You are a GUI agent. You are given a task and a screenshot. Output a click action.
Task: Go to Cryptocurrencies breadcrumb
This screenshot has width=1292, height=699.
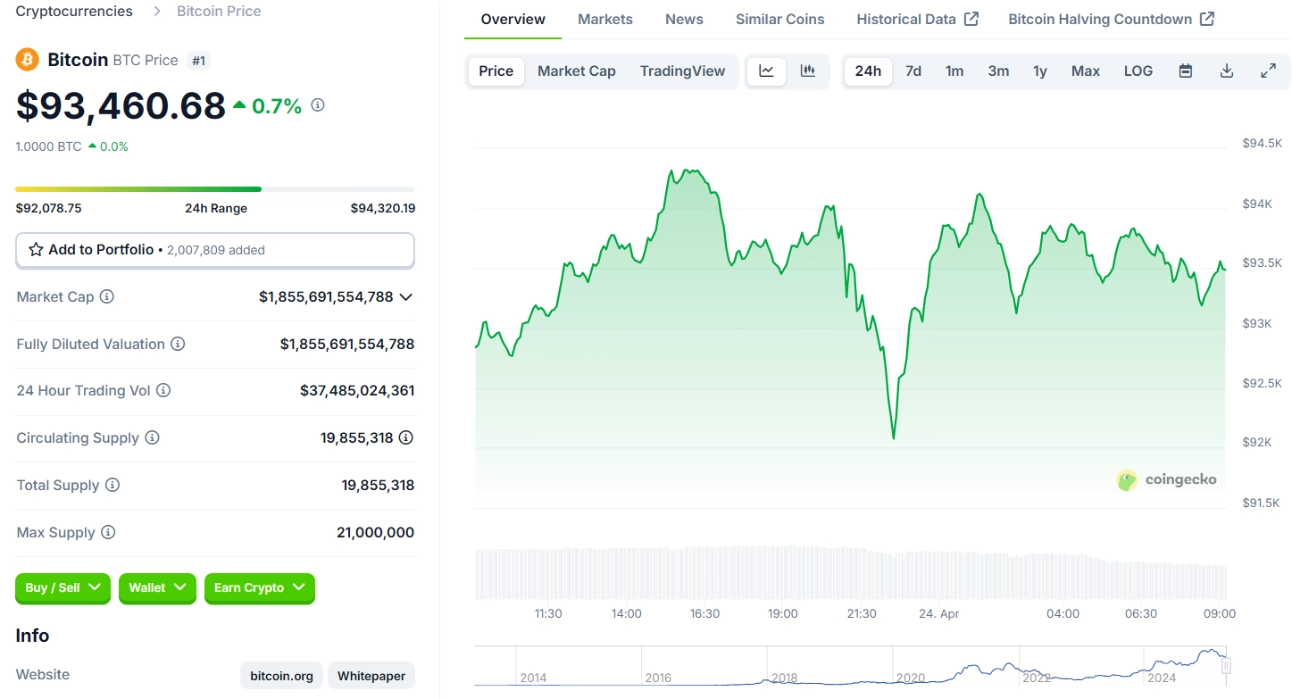(x=74, y=11)
